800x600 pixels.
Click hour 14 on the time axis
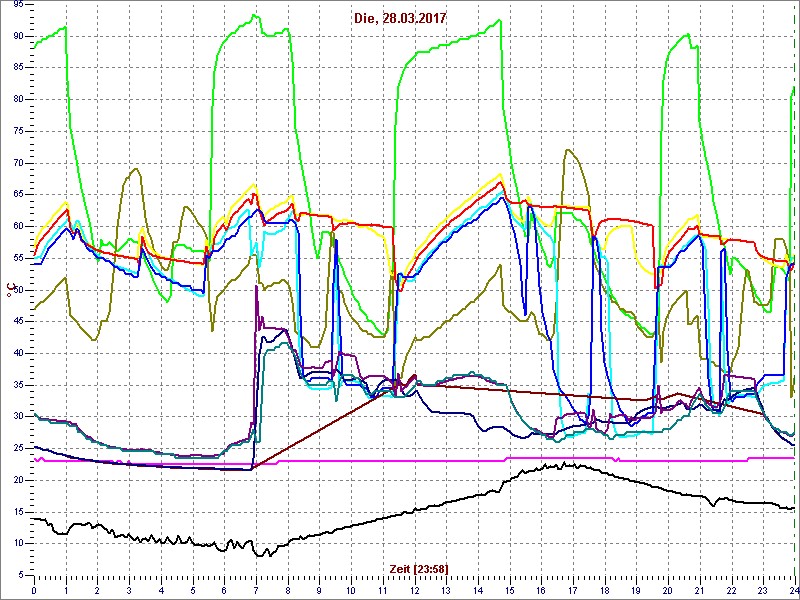pyautogui.click(x=477, y=589)
